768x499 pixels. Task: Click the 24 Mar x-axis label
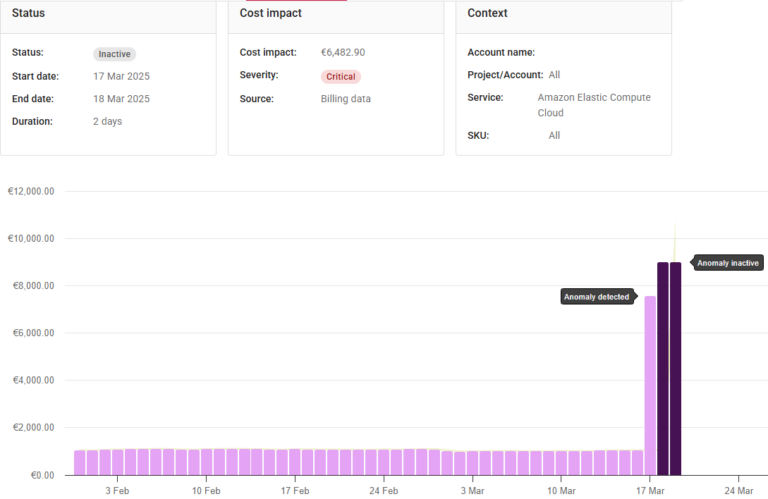click(x=738, y=491)
